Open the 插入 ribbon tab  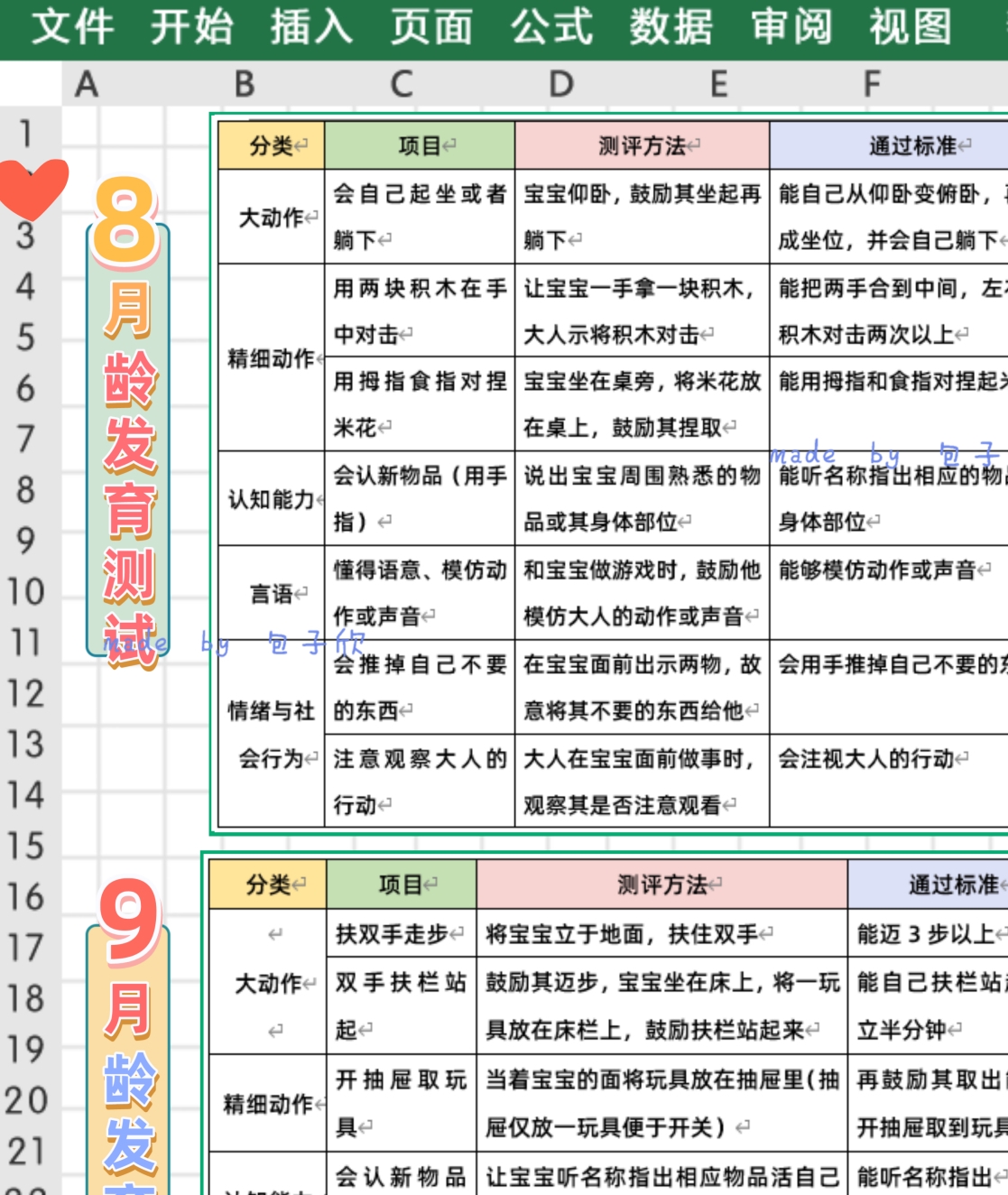[311, 26]
